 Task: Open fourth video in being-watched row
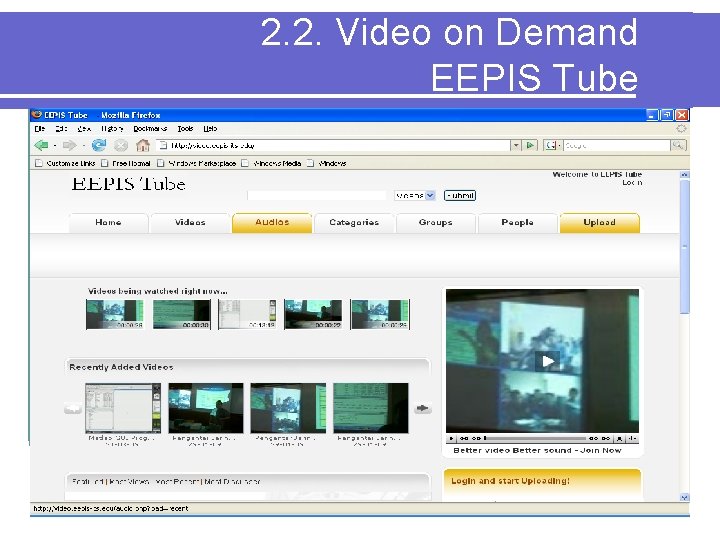pyautogui.click(x=313, y=315)
